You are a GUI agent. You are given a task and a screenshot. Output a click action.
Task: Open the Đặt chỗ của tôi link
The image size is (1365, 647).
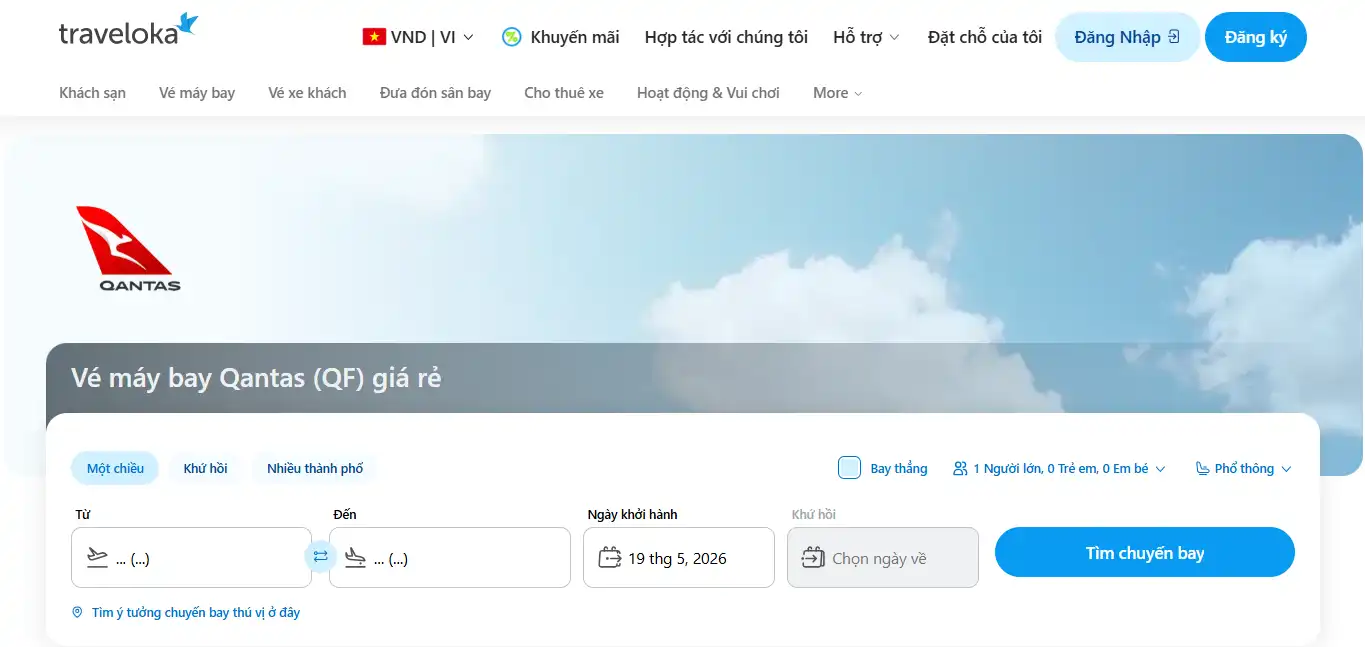click(984, 37)
